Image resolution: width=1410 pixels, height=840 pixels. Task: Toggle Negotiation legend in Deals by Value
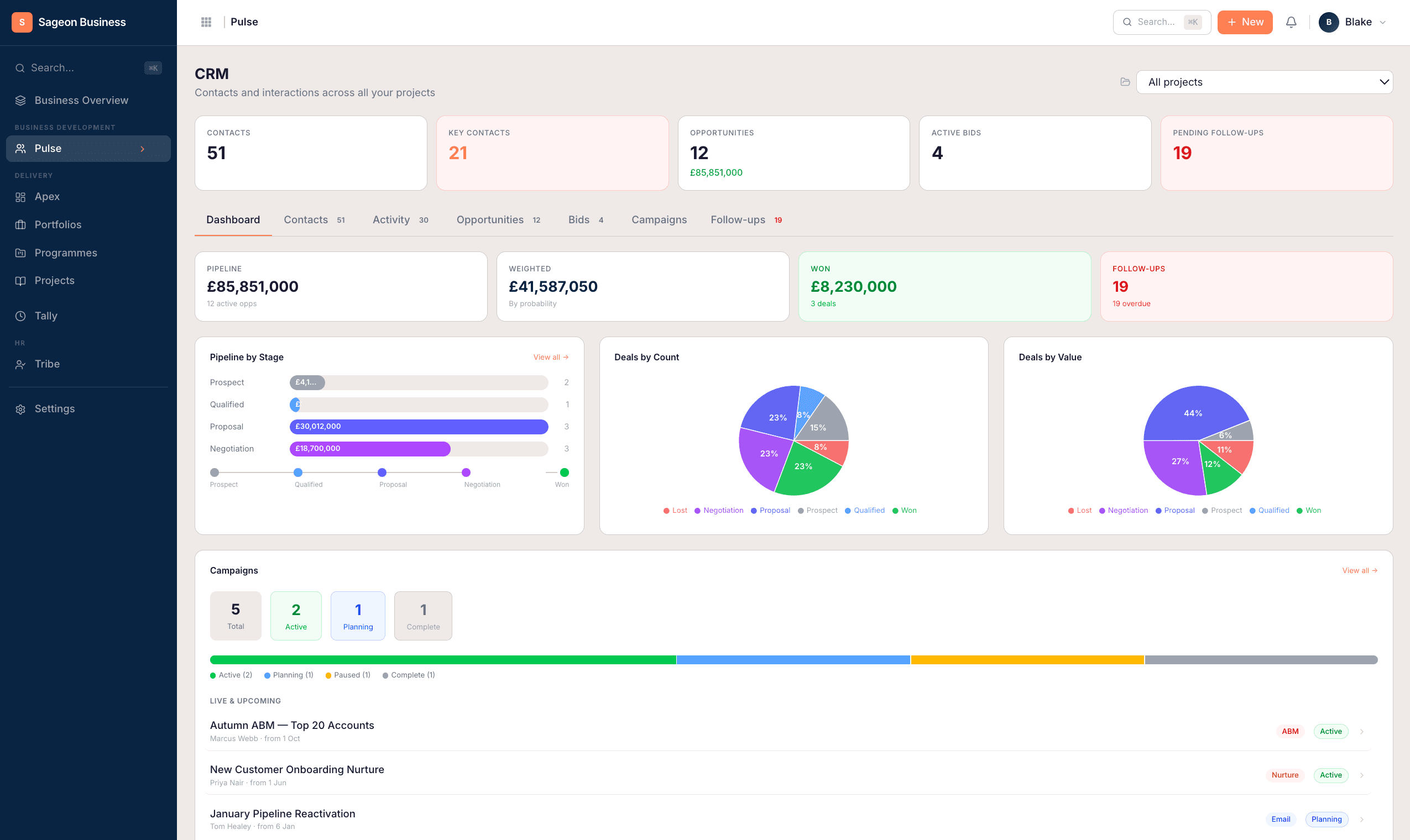tap(1124, 511)
